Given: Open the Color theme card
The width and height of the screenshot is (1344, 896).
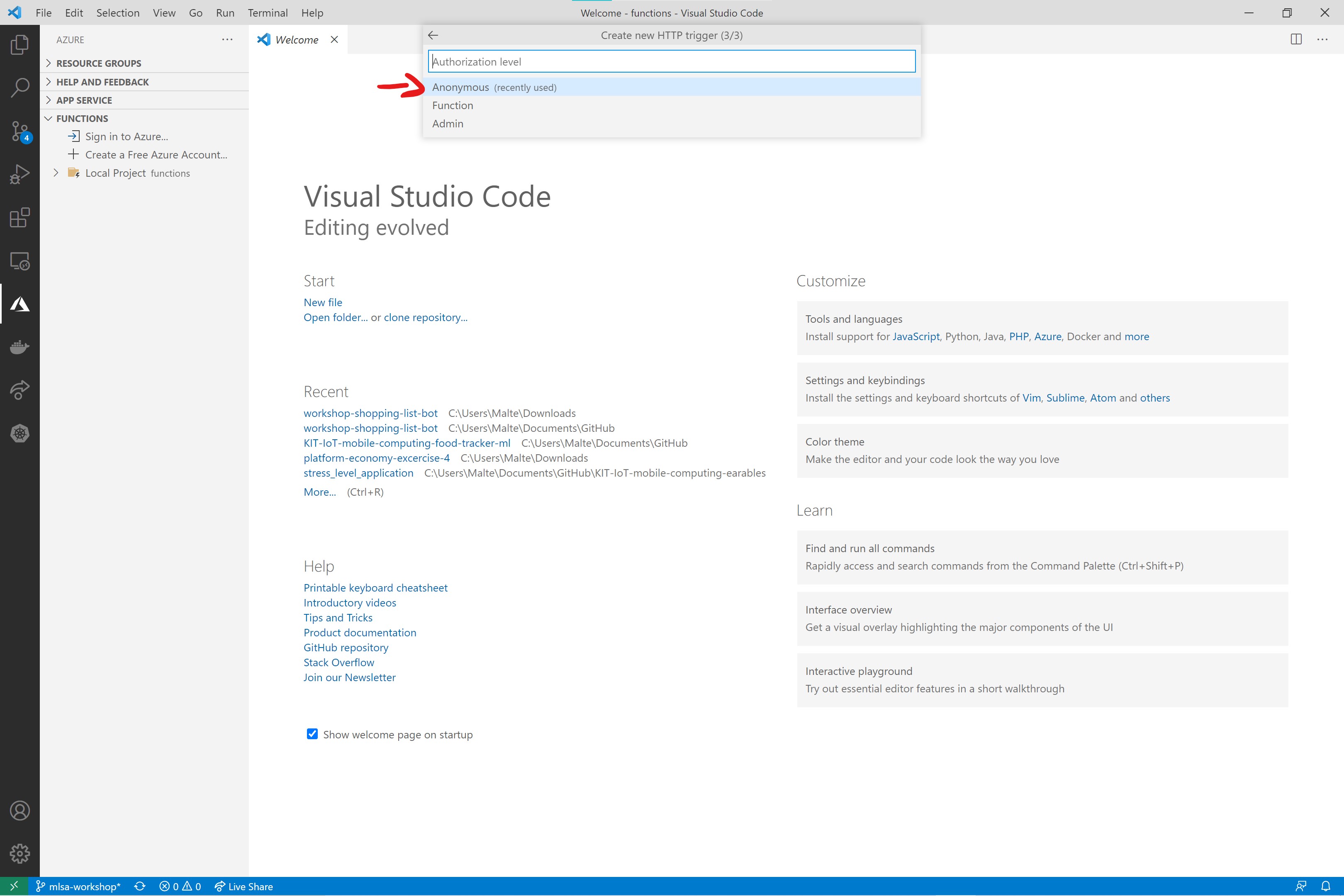Looking at the screenshot, I should [1042, 450].
